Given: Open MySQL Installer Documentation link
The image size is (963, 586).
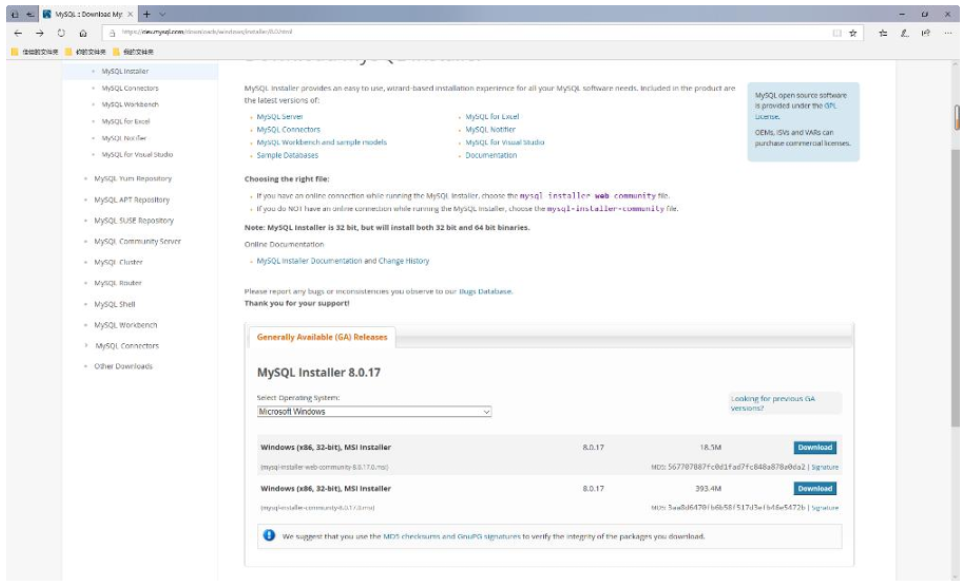Looking at the screenshot, I should pyautogui.click(x=309, y=261).
